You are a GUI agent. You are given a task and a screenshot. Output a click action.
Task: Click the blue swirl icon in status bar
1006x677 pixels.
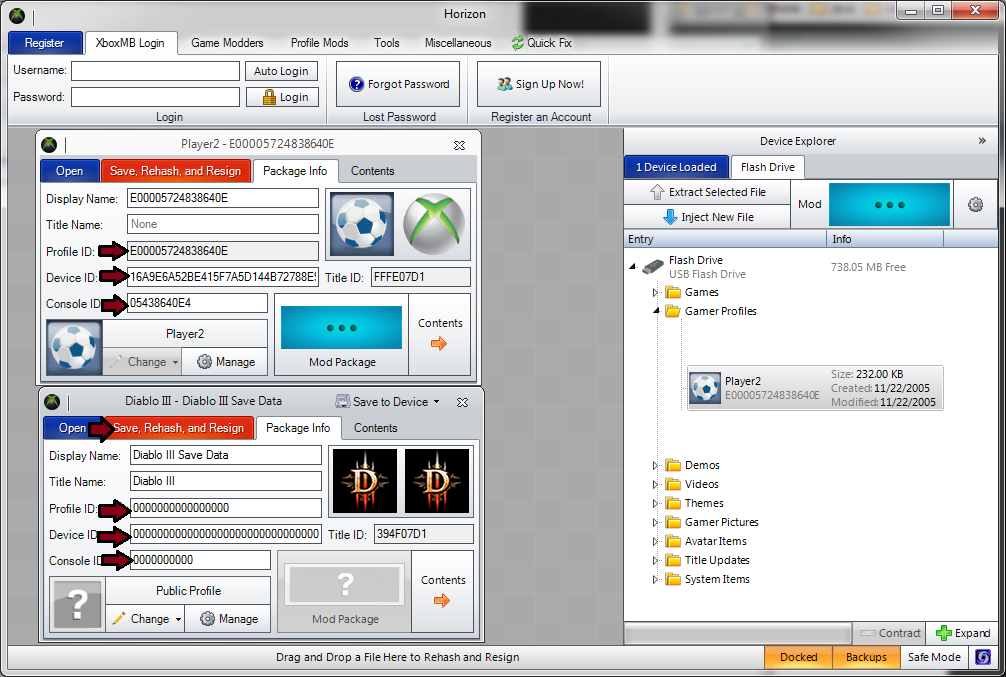tap(983, 657)
